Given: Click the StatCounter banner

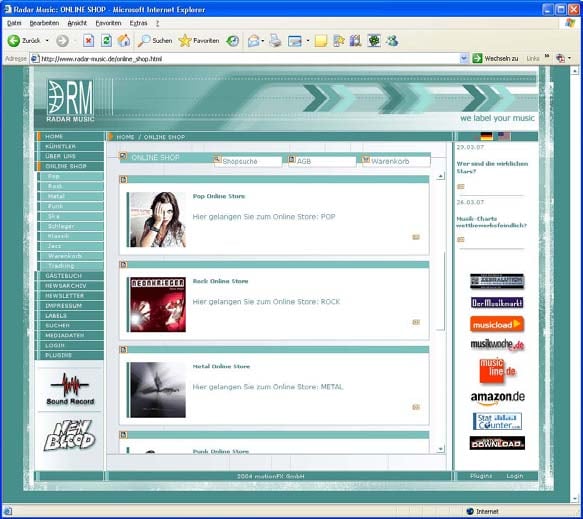Looking at the screenshot, I should [x=497, y=421].
